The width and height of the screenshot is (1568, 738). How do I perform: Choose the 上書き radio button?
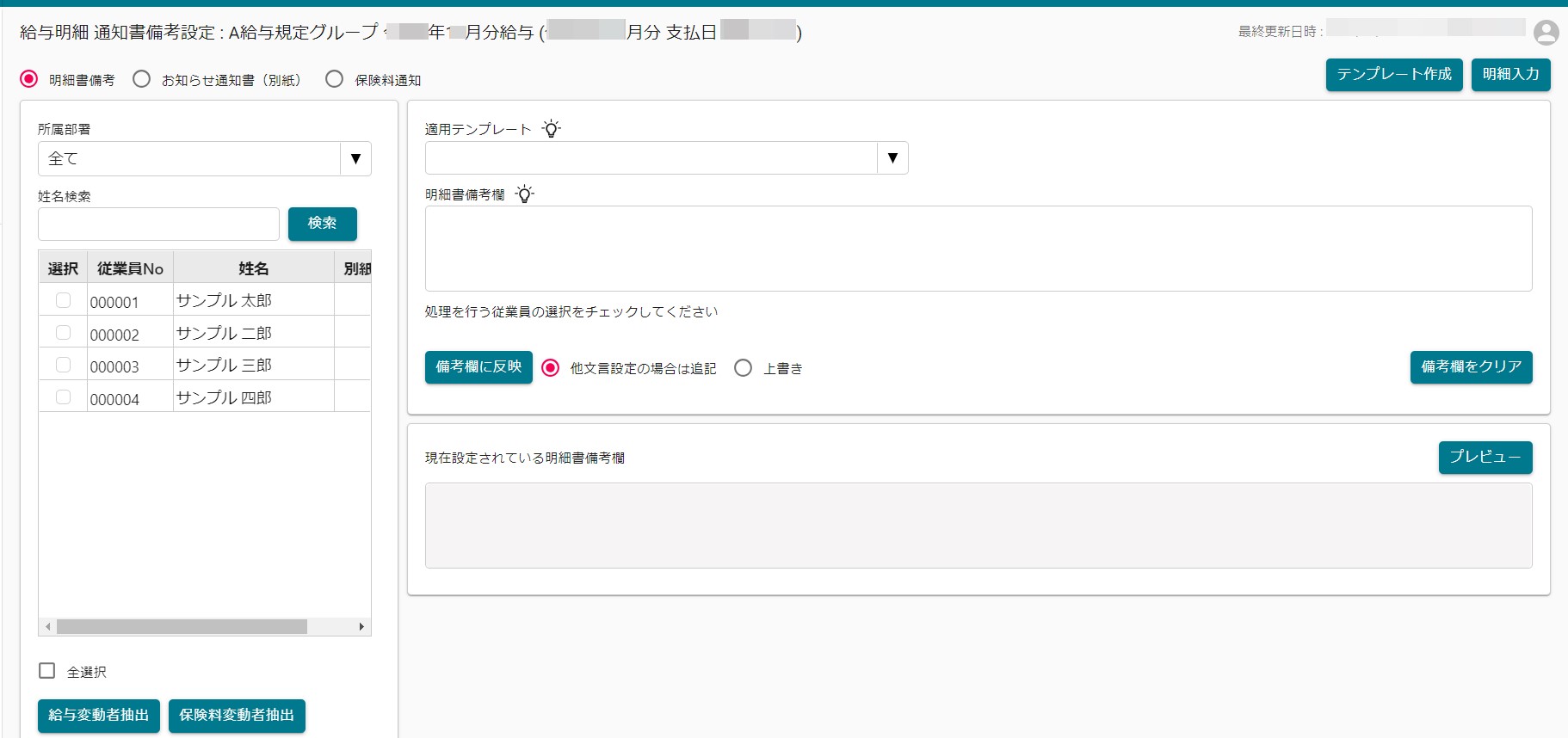click(744, 368)
